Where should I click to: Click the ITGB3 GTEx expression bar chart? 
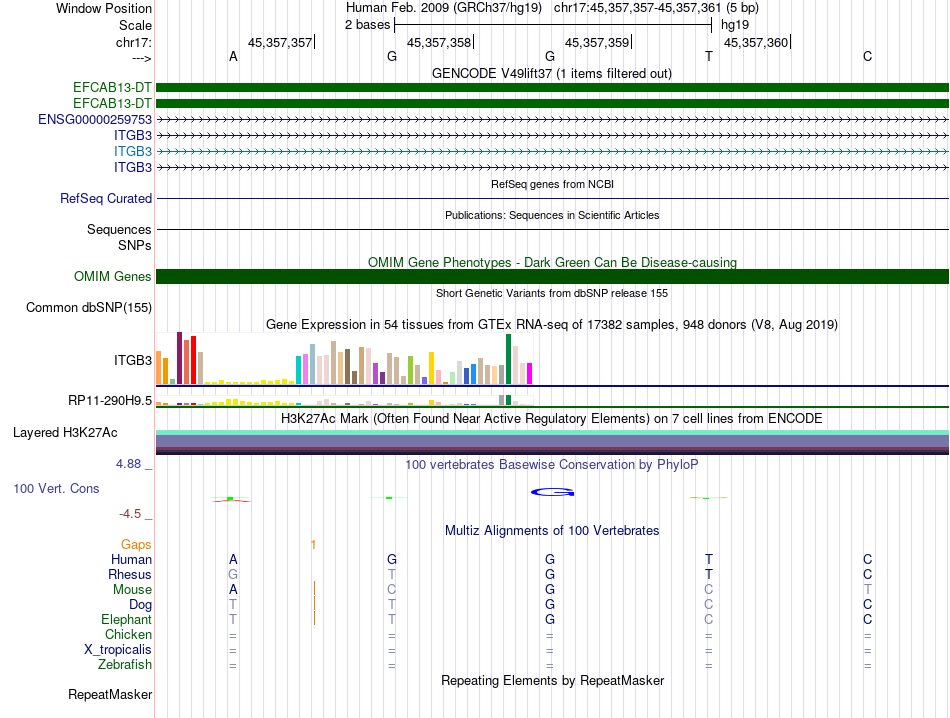[x=344, y=358]
